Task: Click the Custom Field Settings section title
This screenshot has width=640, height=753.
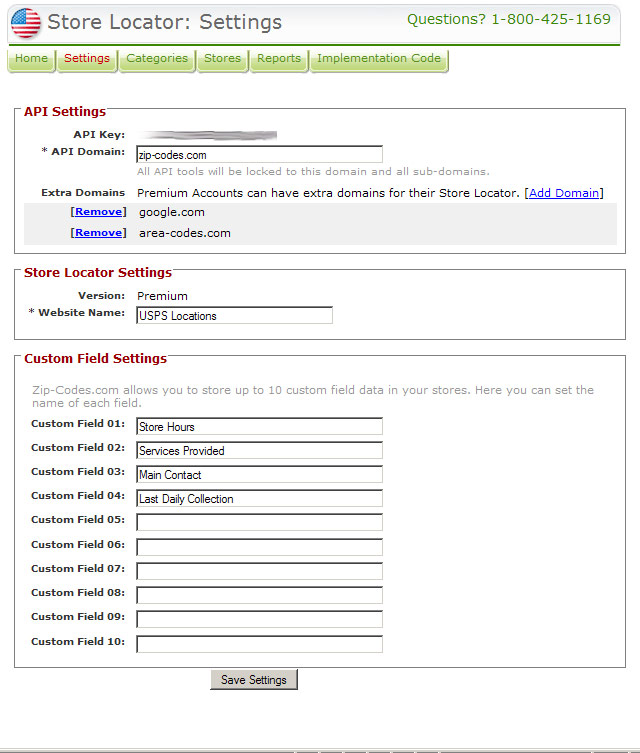Action: (96, 359)
